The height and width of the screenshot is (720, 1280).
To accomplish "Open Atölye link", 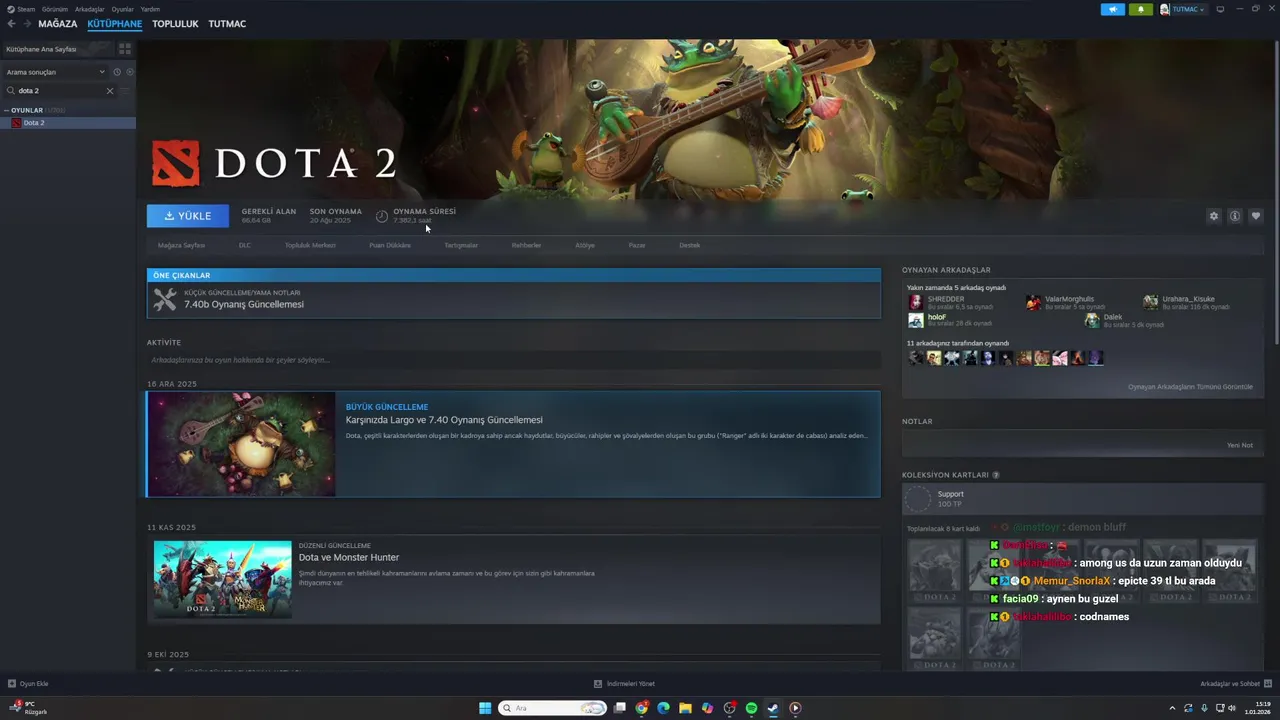I will [585, 245].
